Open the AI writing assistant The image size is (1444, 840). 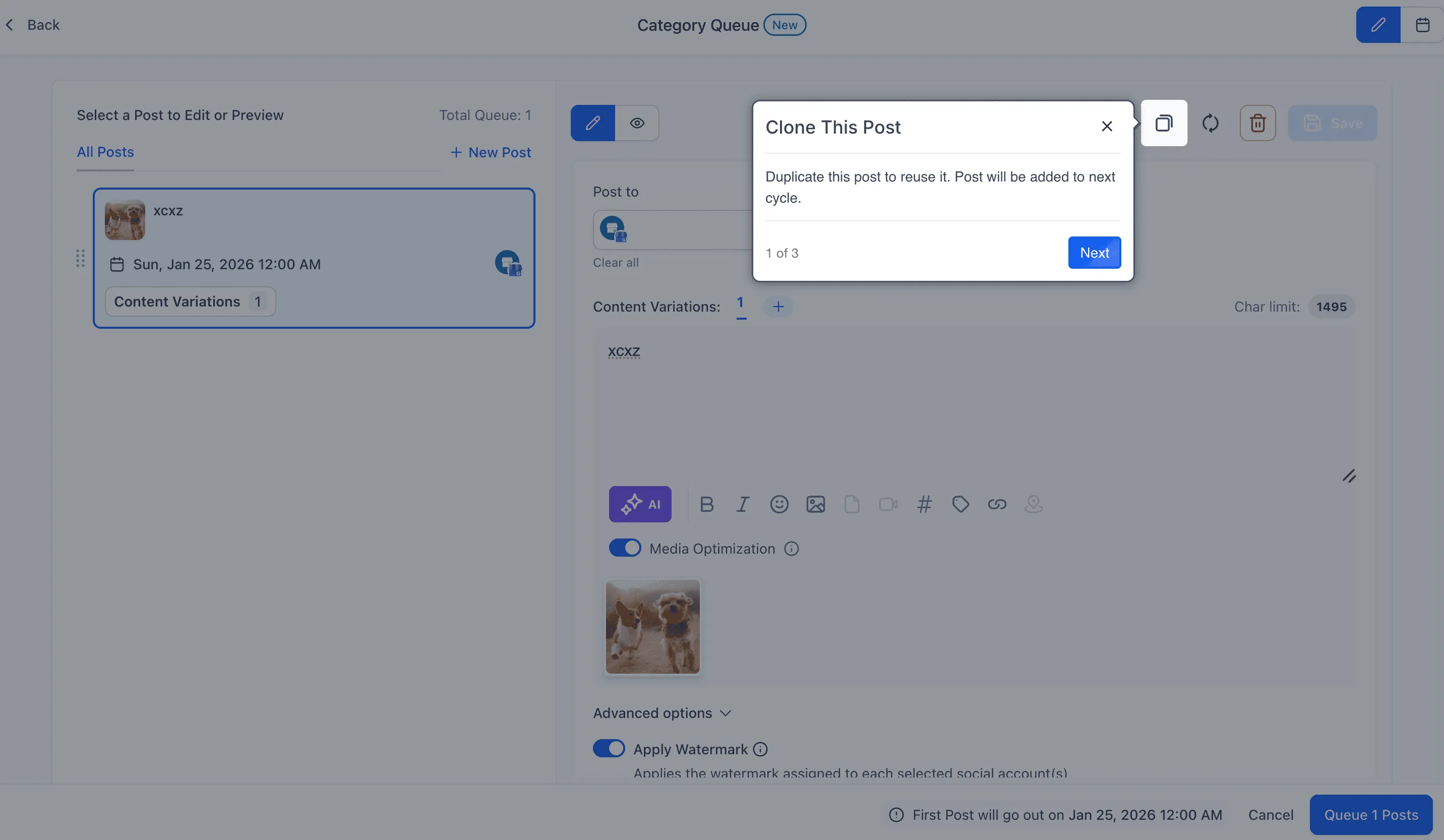[x=640, y=504]
